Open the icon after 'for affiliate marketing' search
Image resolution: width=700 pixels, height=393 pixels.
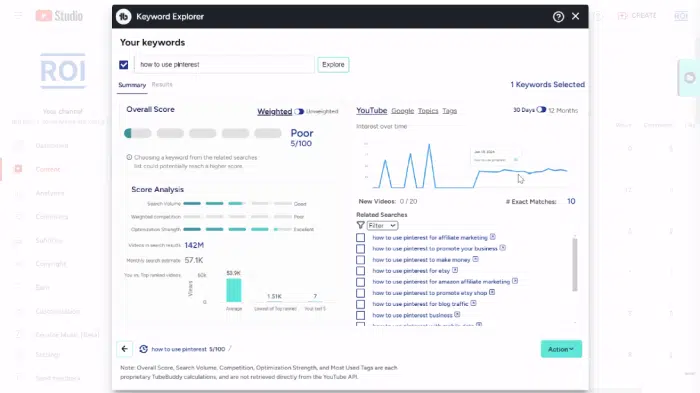click(492, 237)
